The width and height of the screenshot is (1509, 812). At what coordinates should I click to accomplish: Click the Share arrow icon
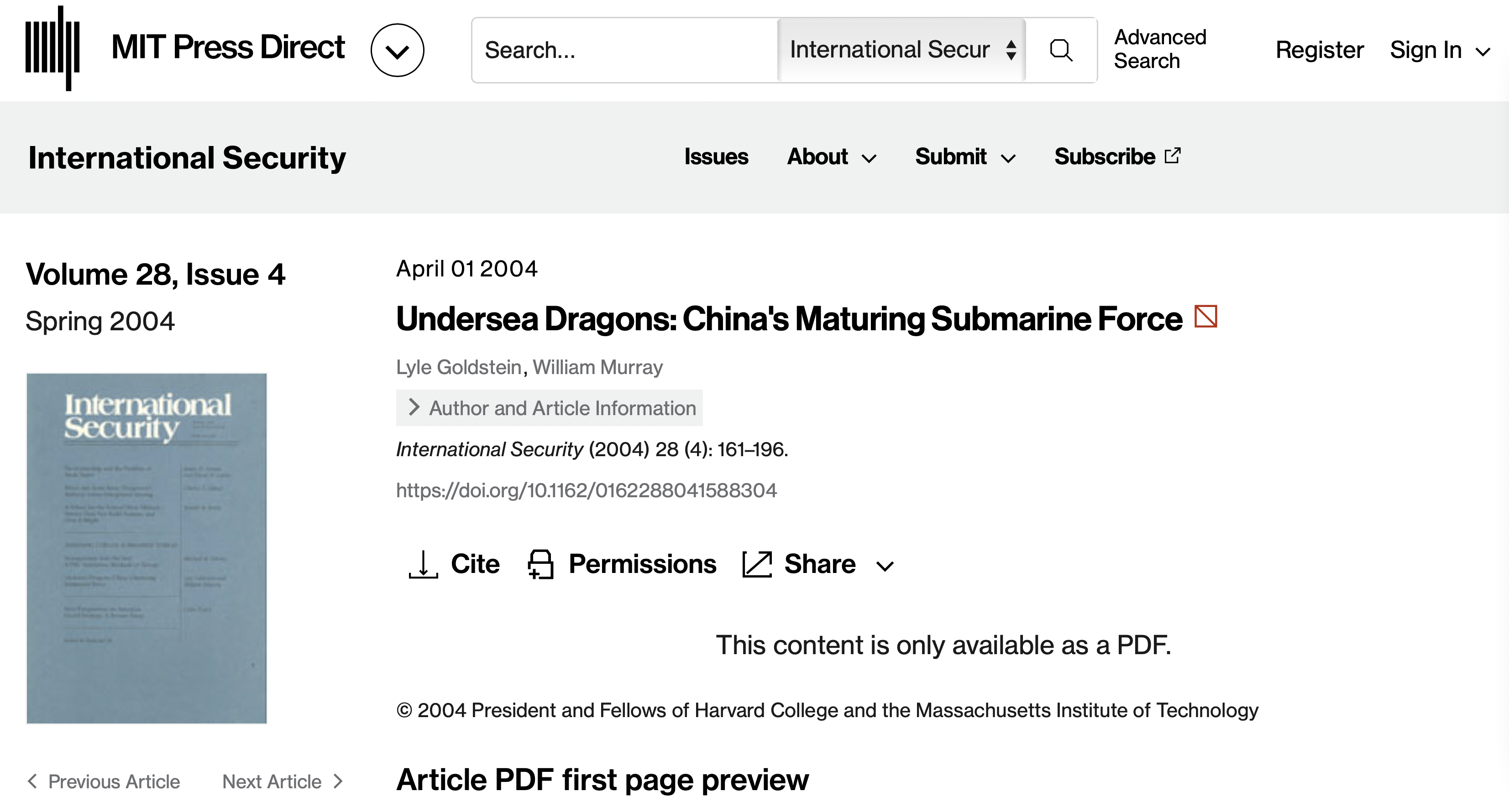pyautogui.click(x=757, y=564)
